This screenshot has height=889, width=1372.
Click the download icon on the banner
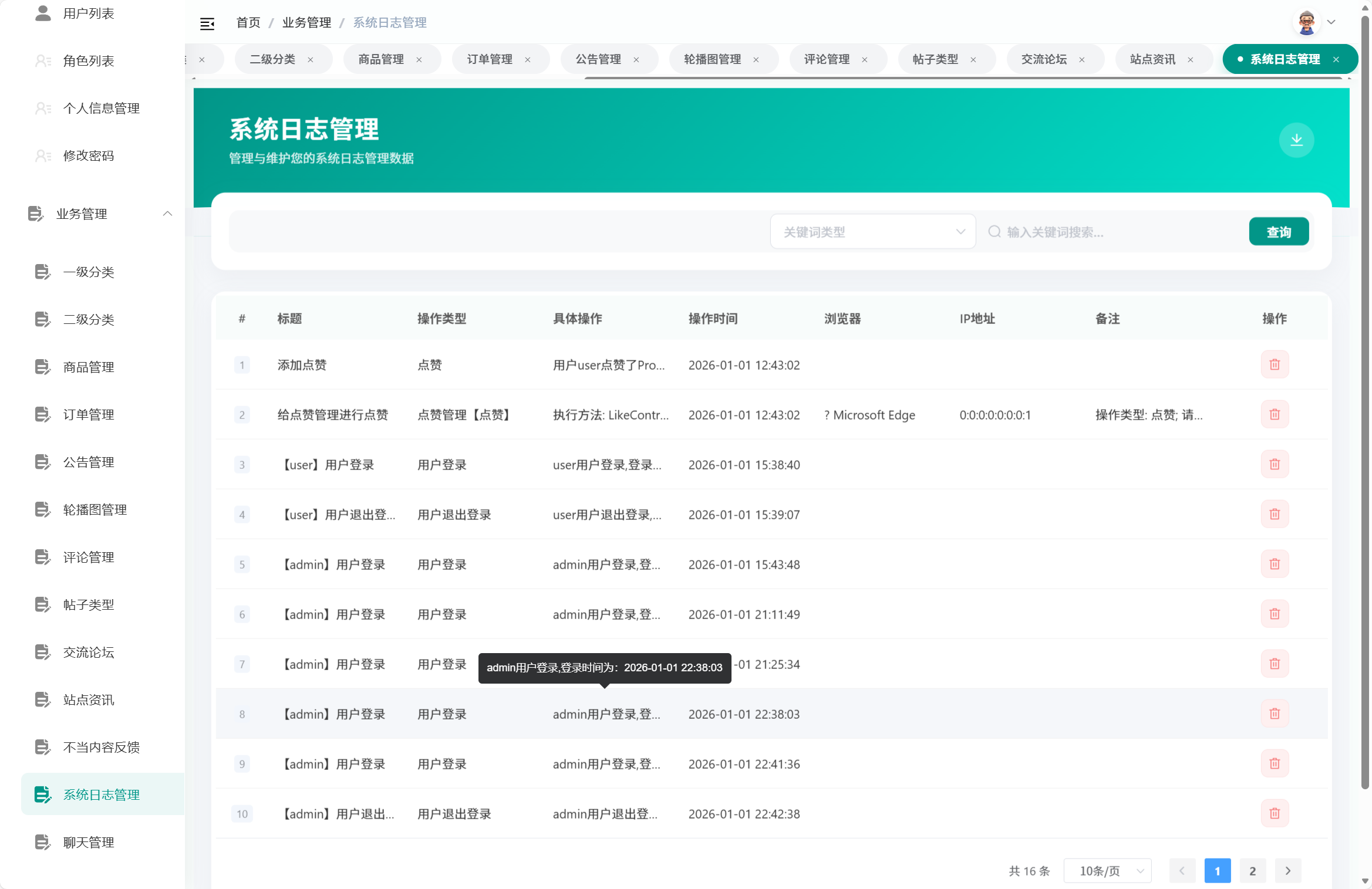1297,140
